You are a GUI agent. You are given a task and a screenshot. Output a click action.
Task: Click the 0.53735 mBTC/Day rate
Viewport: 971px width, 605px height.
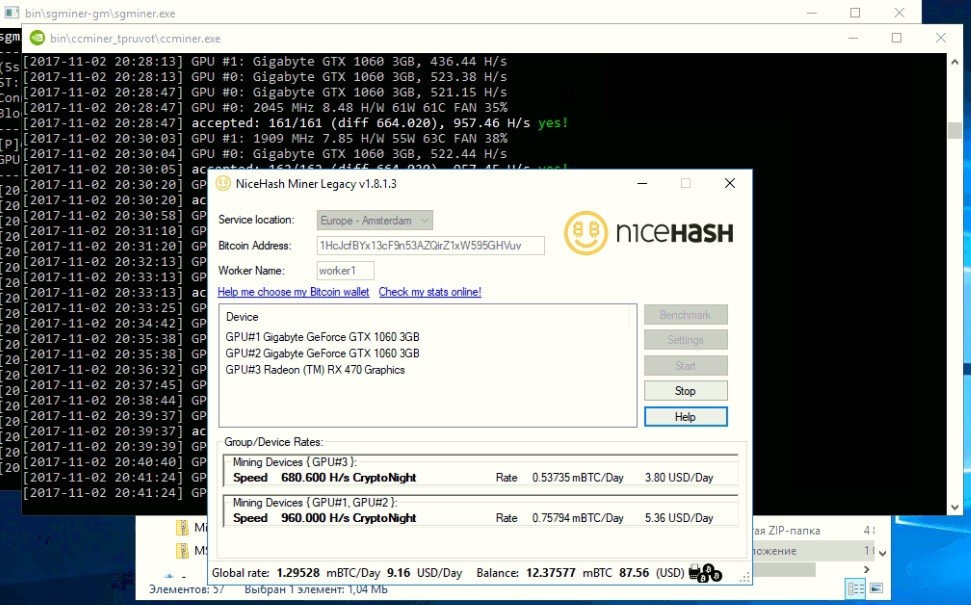[578, 477]
